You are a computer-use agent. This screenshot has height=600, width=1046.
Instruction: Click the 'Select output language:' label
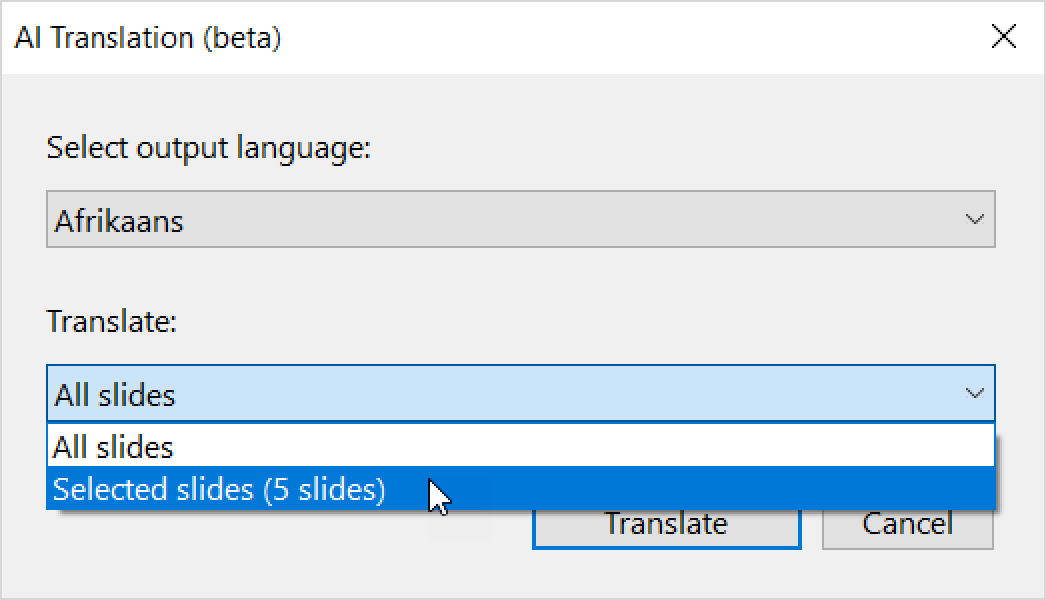pyautogui.click(x=208, y=148)
